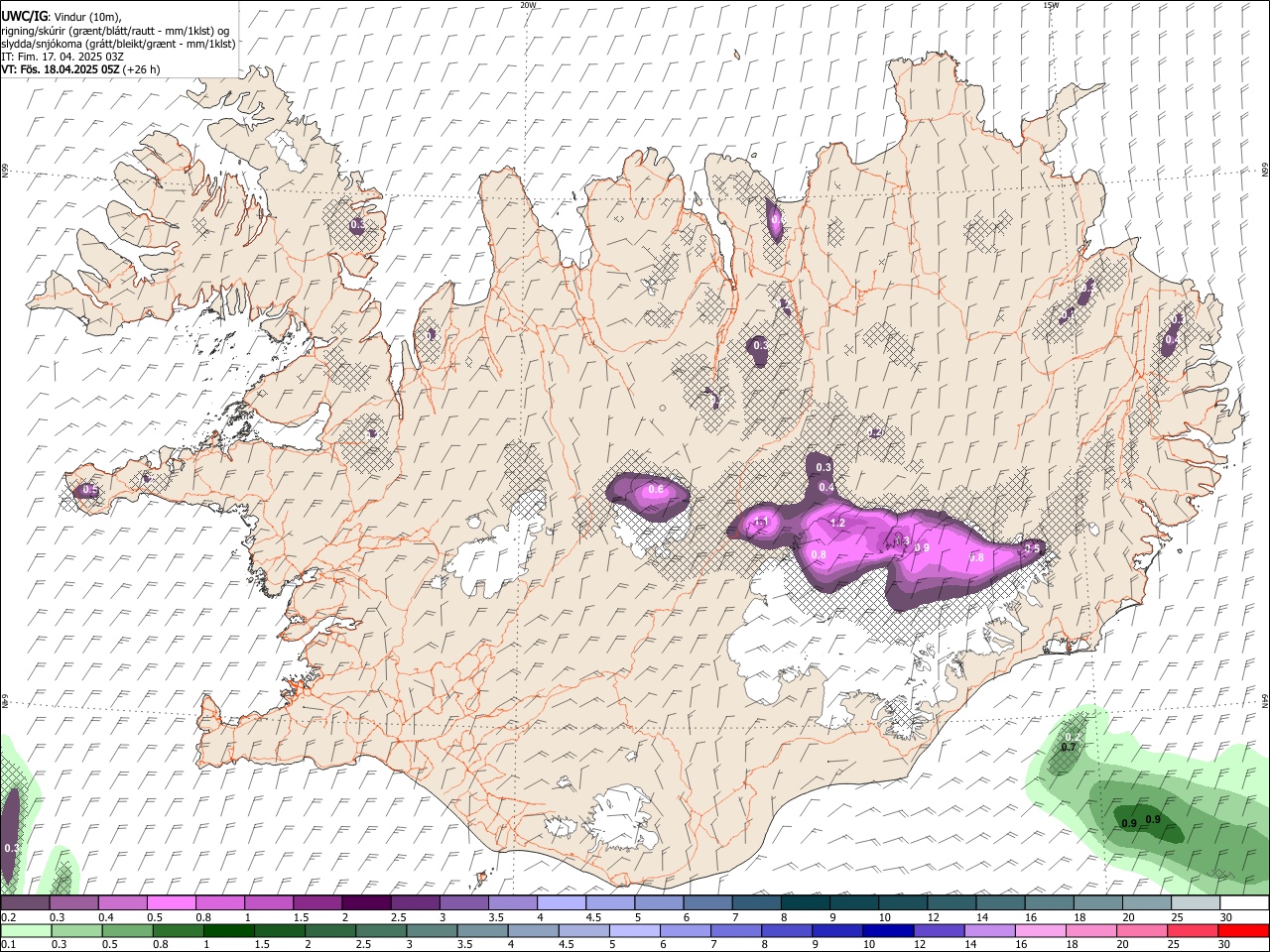Click the '20W' longitude label
1270x952 pixels.
point(528,5)
